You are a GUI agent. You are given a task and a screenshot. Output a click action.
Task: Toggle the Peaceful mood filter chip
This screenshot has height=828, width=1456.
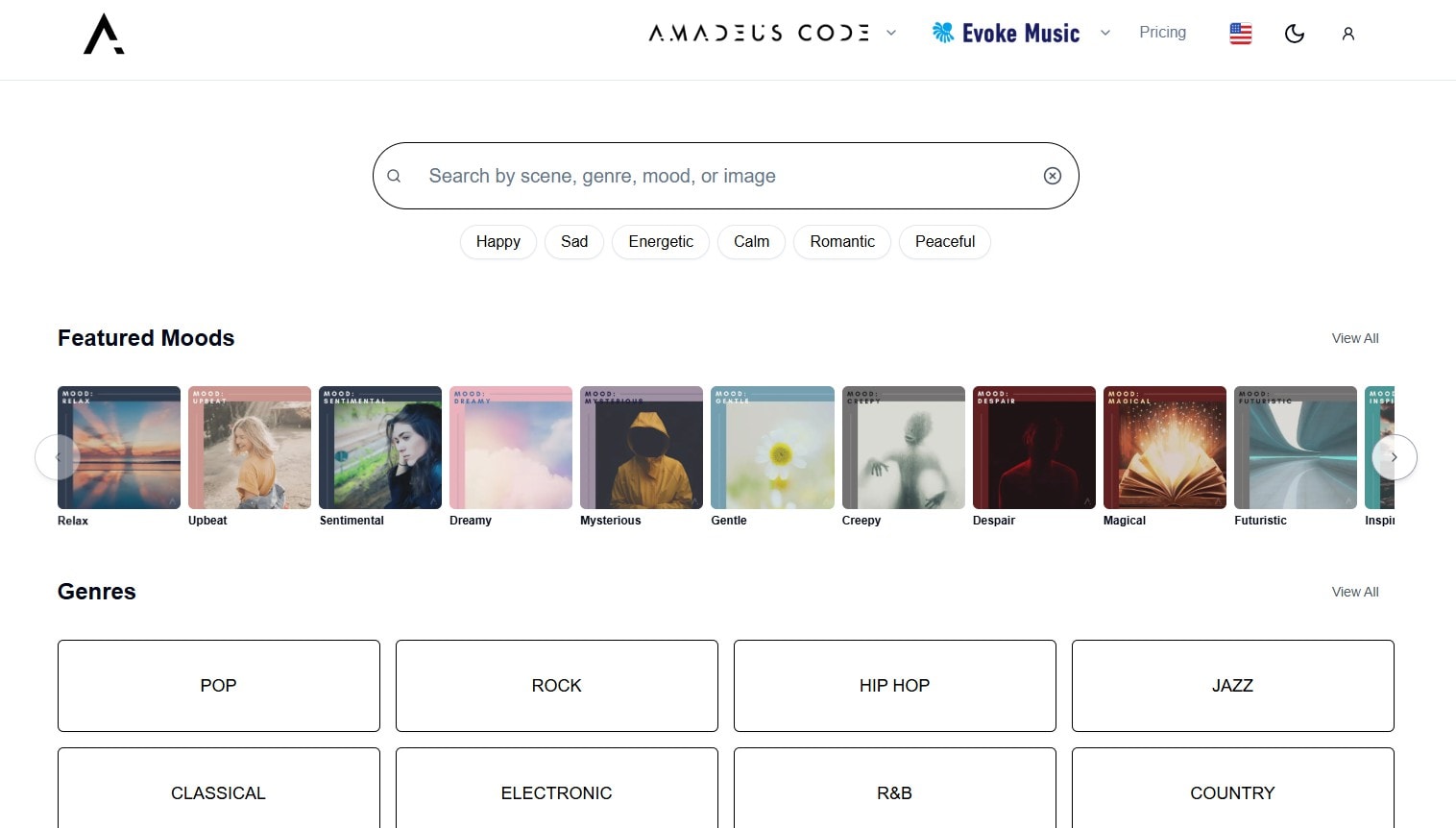click(944, 241)
